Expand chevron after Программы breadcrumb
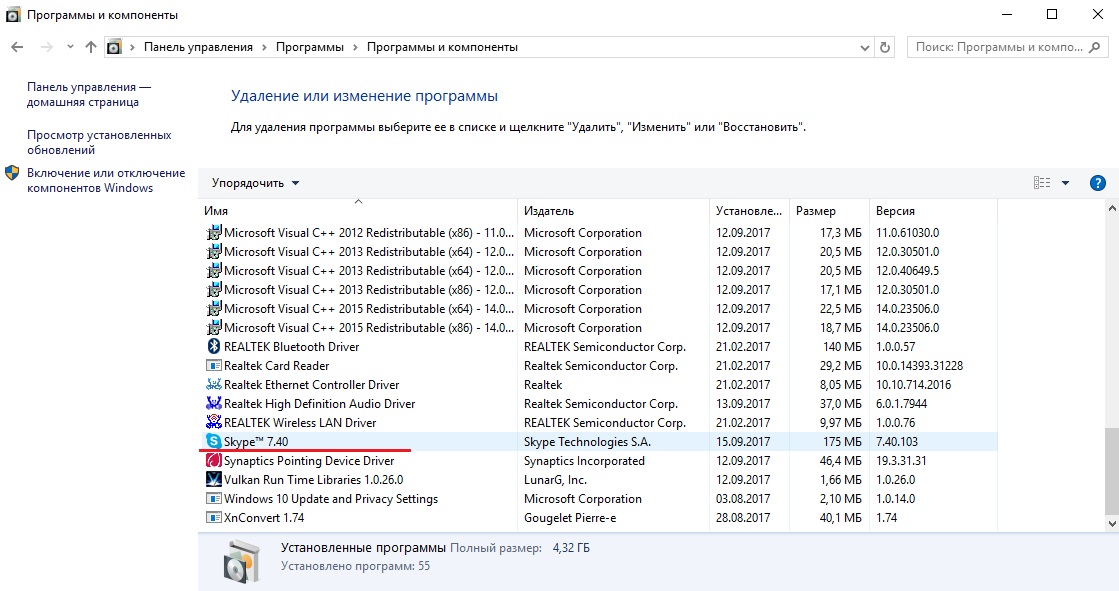1119x591 pixels. point(355,47)
